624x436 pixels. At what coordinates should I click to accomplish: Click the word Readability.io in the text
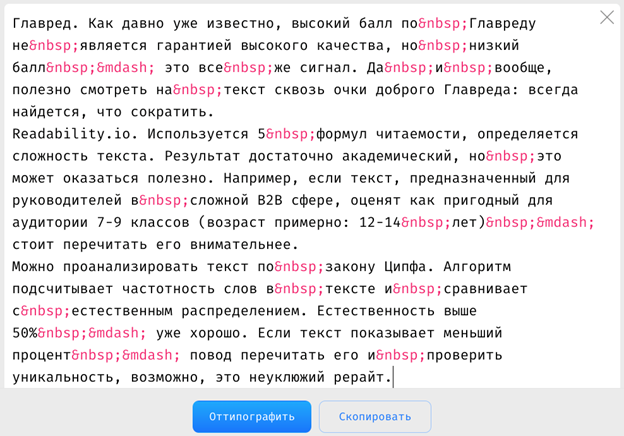(72, 134)
